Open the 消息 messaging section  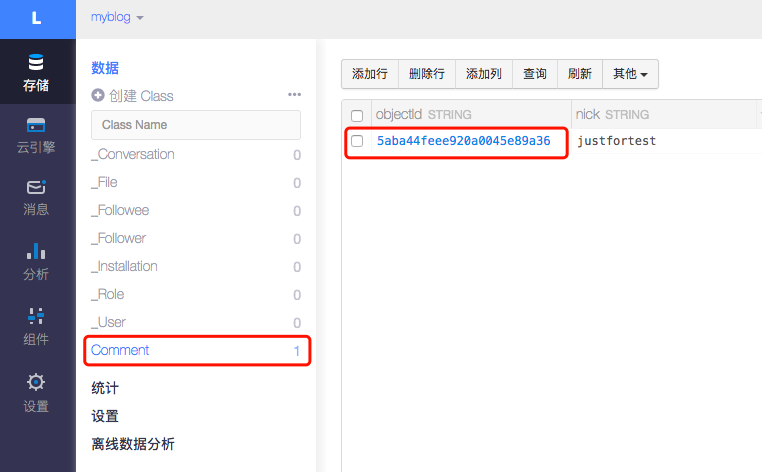36,198
